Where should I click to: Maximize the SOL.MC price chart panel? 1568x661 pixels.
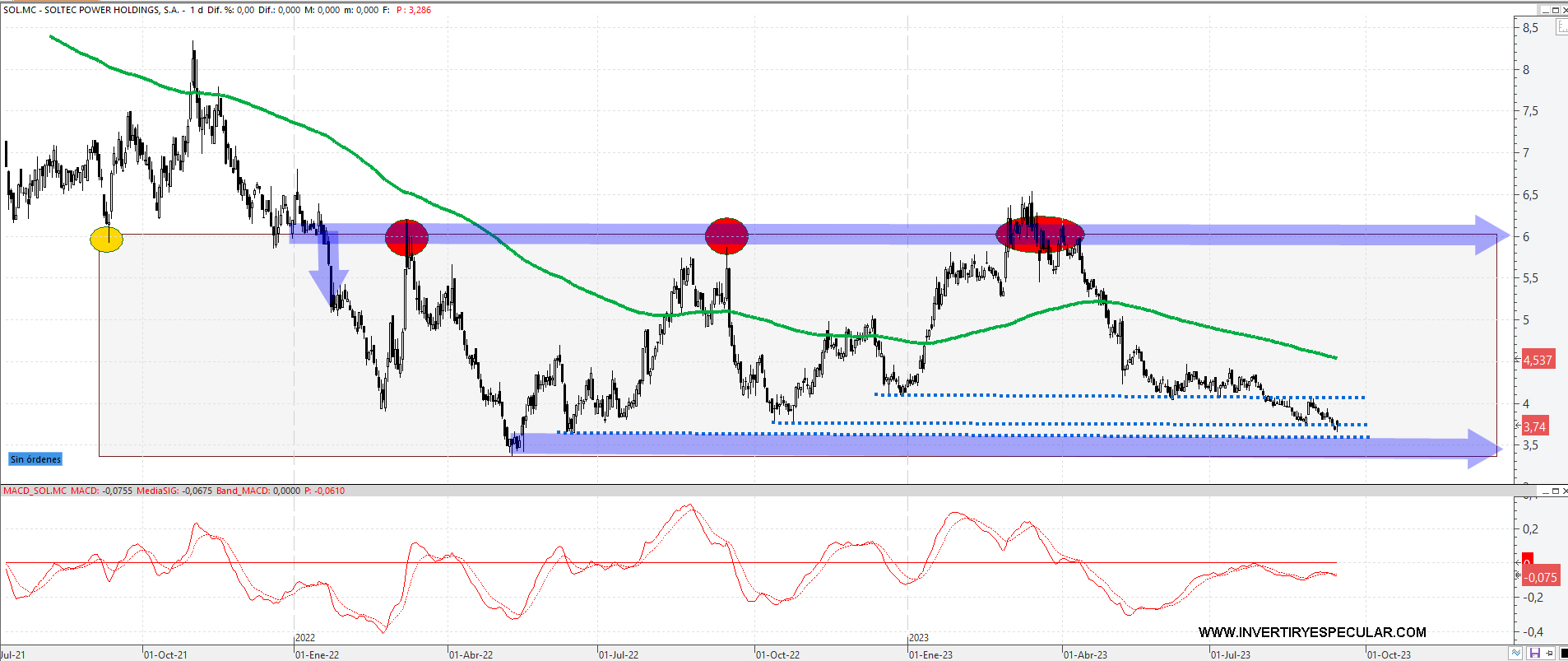coord(1555,10)
